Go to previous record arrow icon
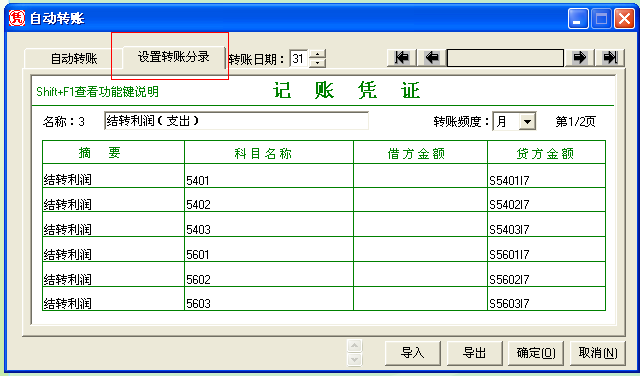The width and height of the screenshot is (640, 376). click(x=431, y=58)
